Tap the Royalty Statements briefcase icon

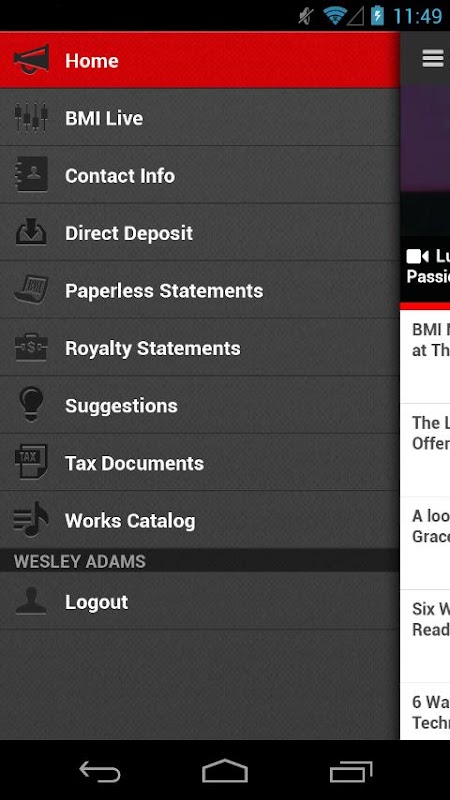click(x=32, y=347)
